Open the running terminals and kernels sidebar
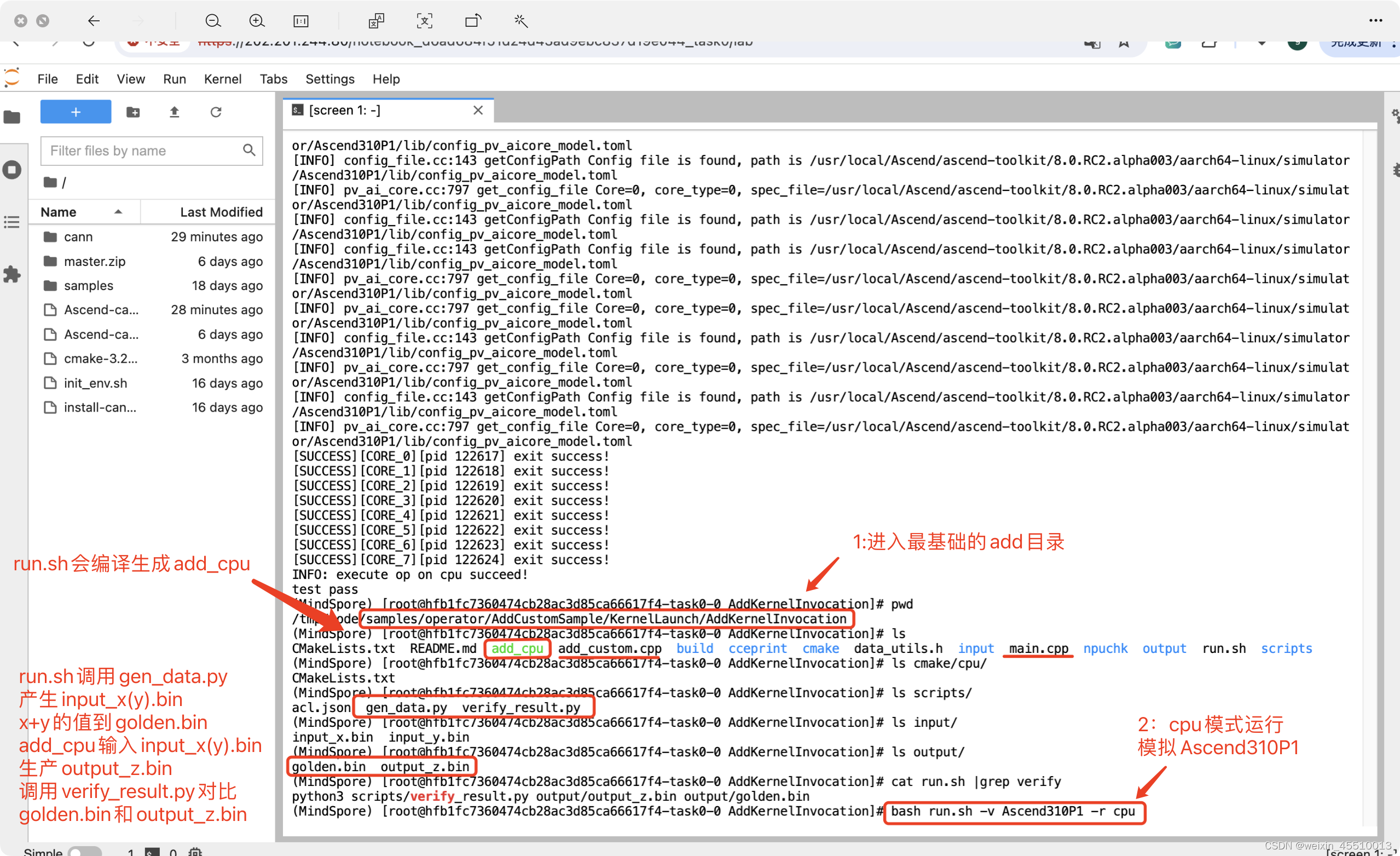The width and height of the screenshot is (1400, 856). (x=12, y=169)
